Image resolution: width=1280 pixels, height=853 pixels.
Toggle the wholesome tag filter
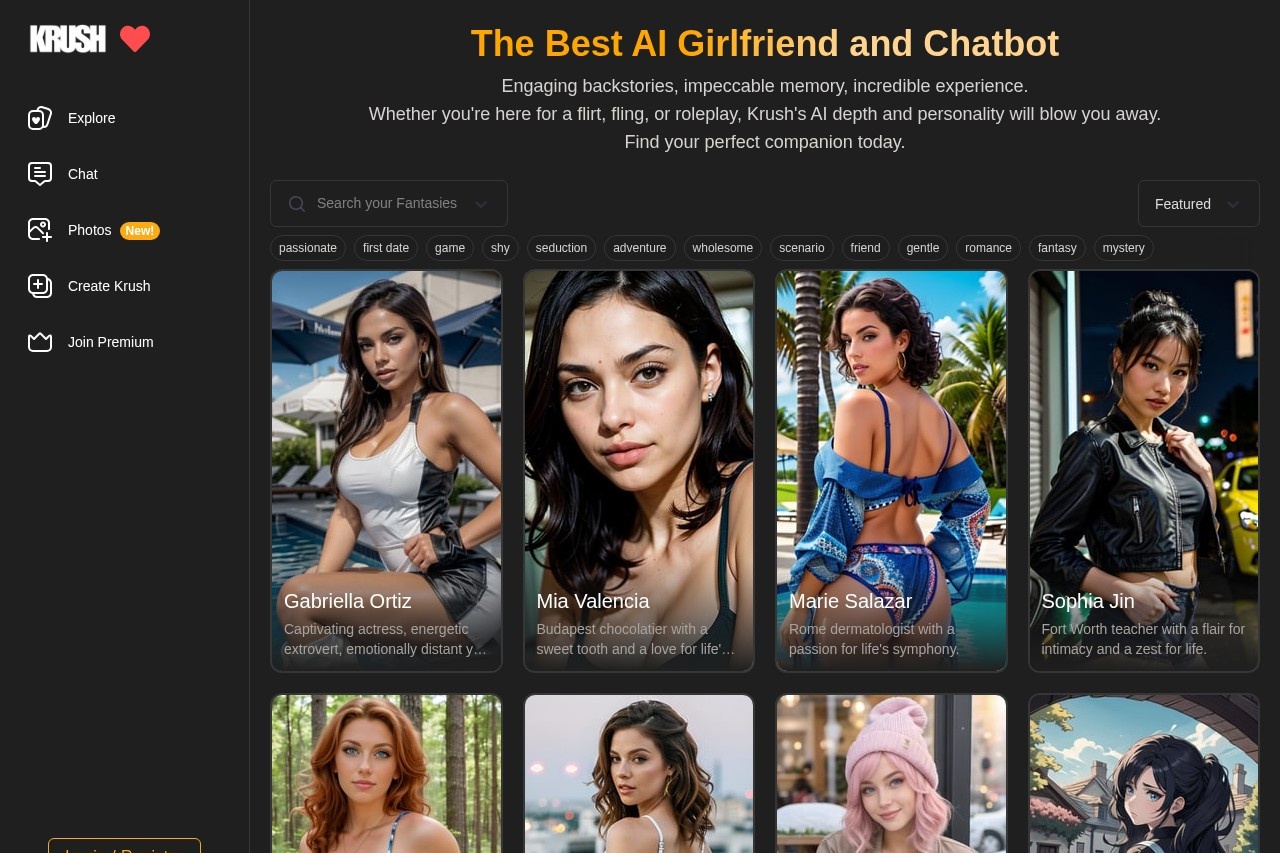click(x=723, y=248)
